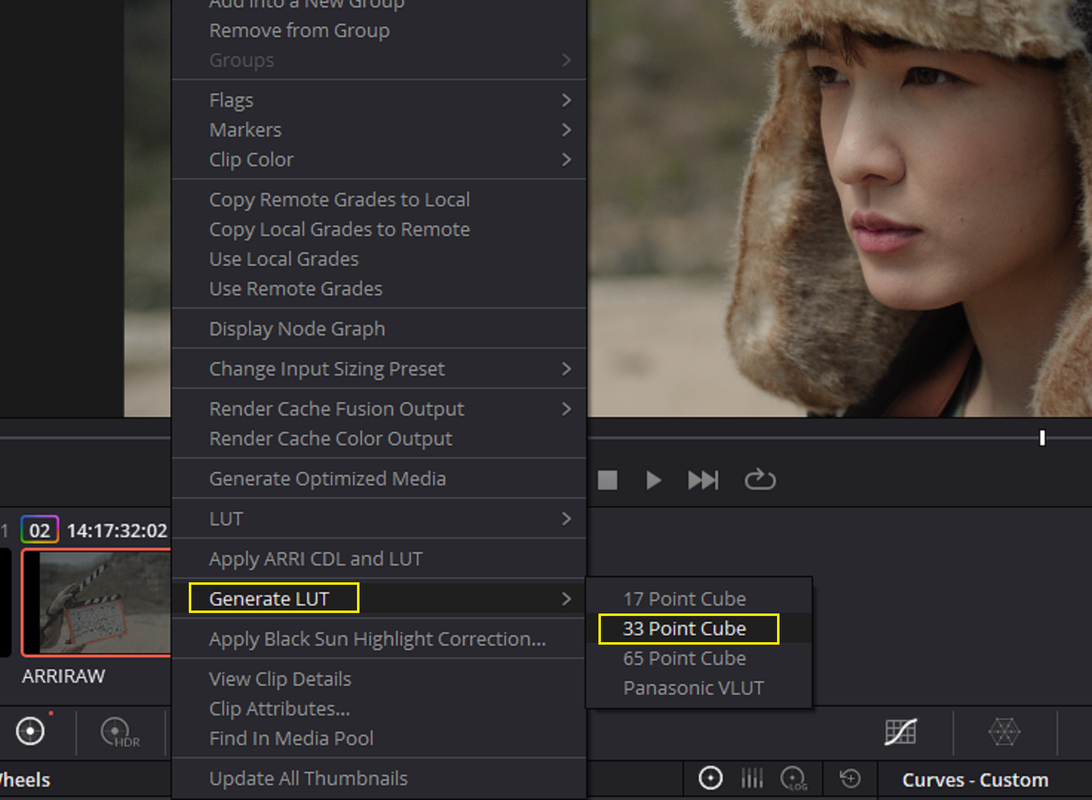Choose Generate LUT from context menu
1092x800 pixels.
pos(379,599)
